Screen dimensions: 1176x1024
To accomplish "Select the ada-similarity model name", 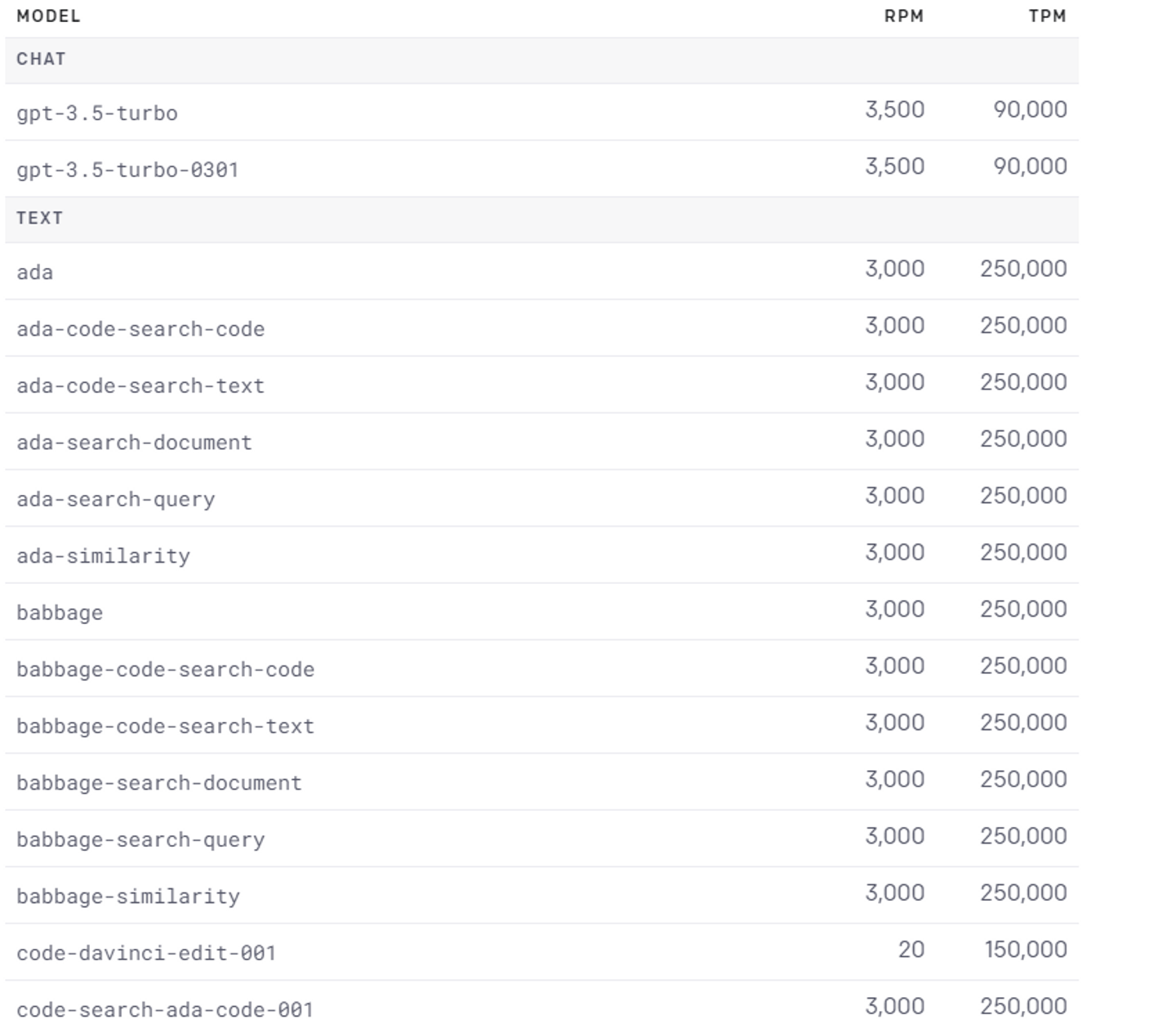I will coord(104,556).
